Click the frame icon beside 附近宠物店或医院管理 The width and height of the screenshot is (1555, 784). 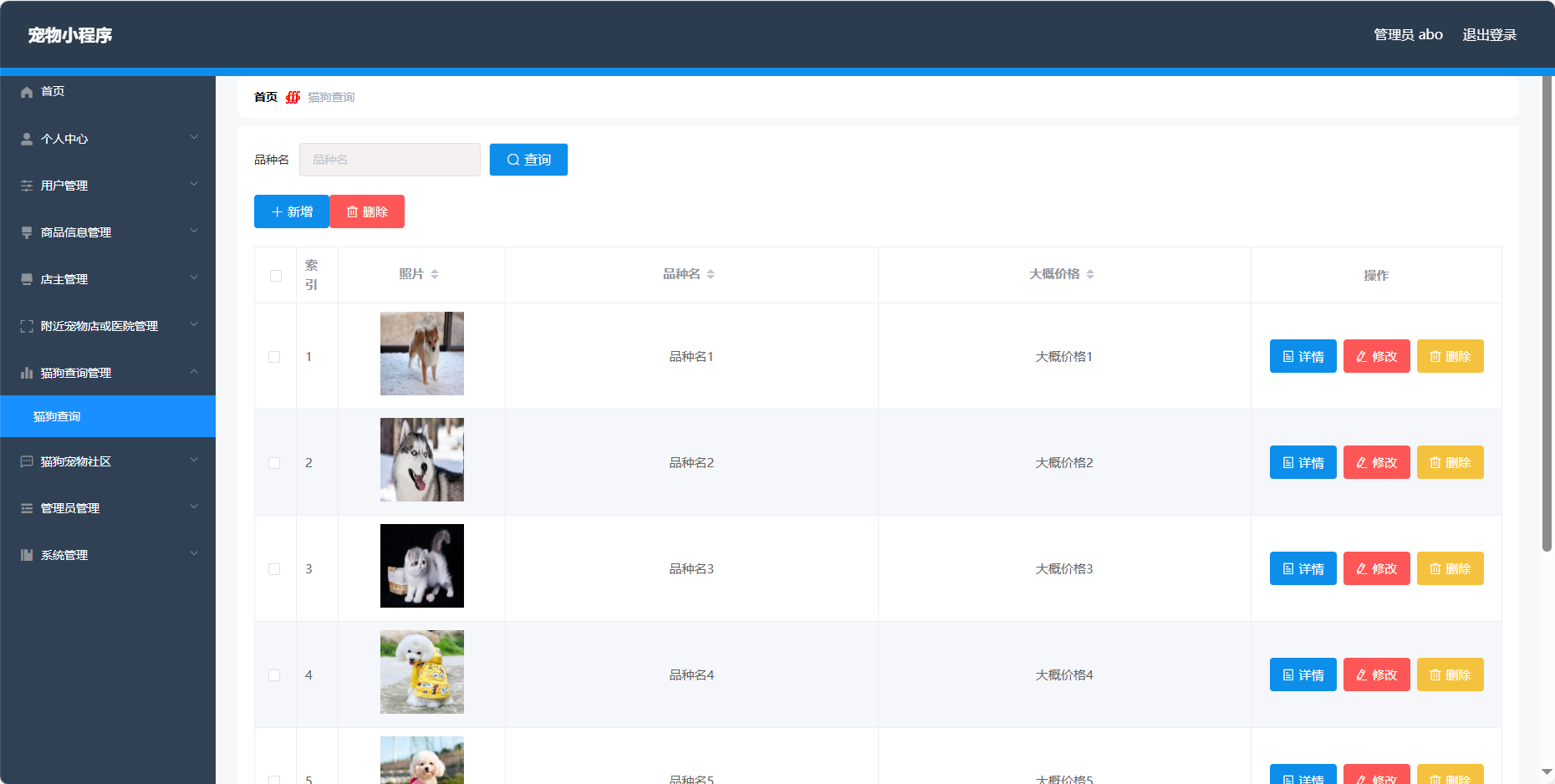click(x=27, y=326)
